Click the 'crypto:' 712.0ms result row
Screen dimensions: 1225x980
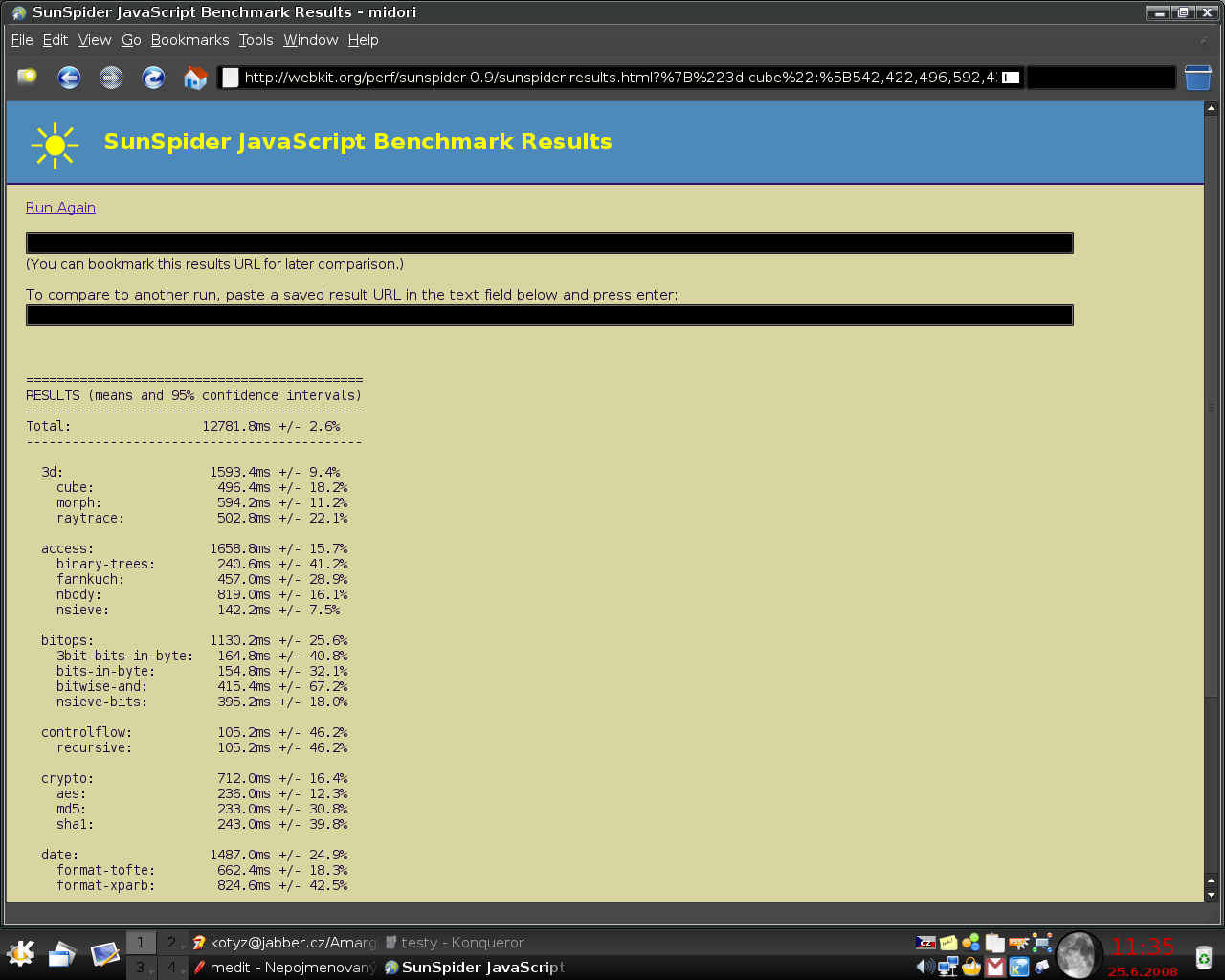[194, 778]
